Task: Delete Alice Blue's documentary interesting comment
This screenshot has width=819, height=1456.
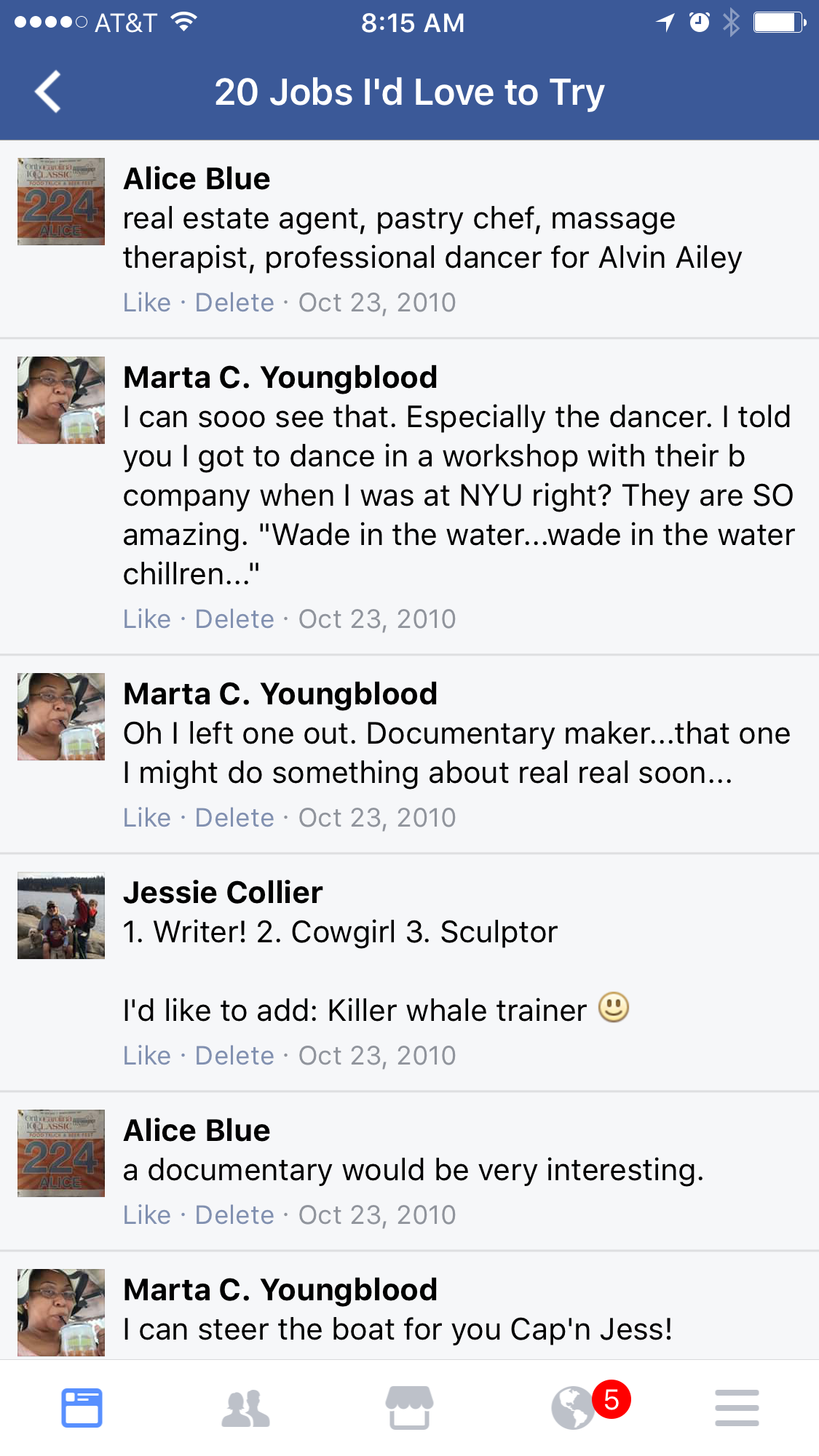Action: coord(234,1215)
